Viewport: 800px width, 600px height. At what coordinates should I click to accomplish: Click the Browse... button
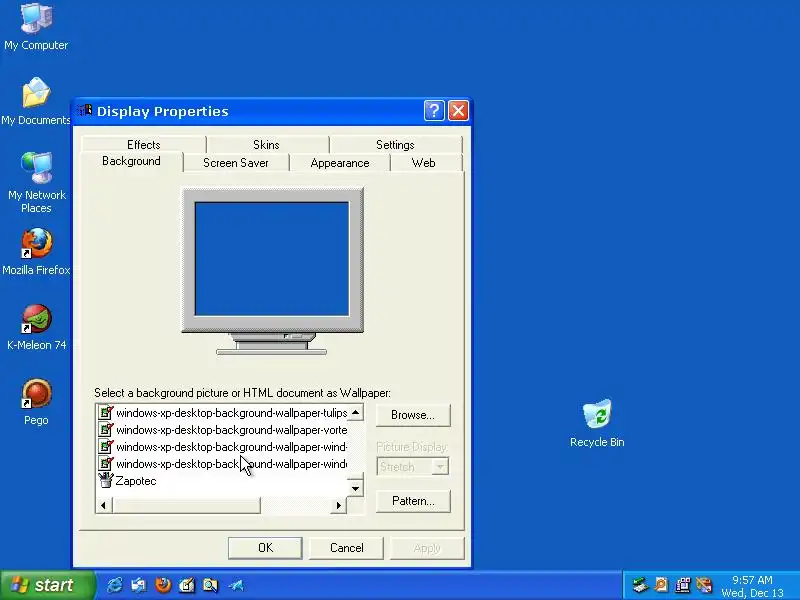[413, 415]
